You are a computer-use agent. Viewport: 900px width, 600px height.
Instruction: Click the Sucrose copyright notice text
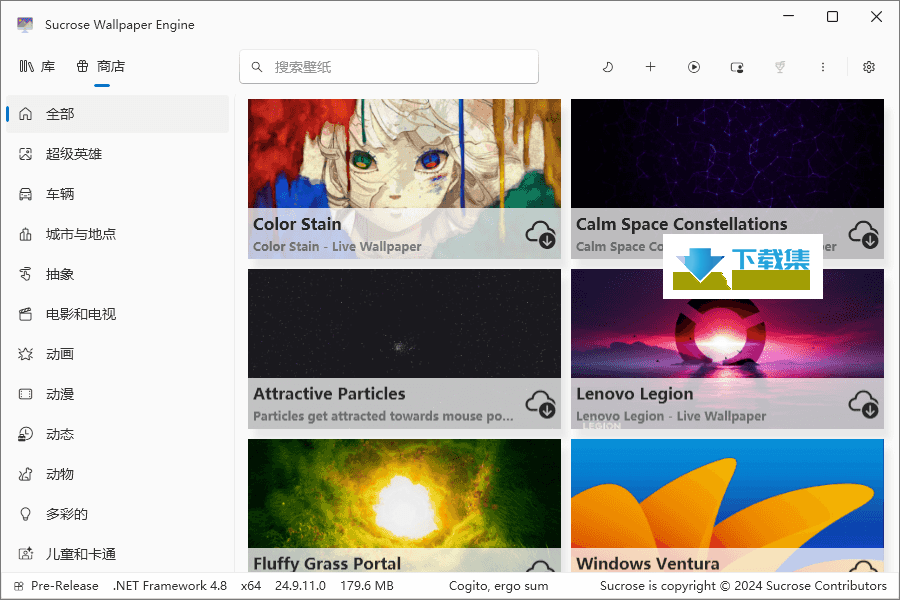point(743,586)
